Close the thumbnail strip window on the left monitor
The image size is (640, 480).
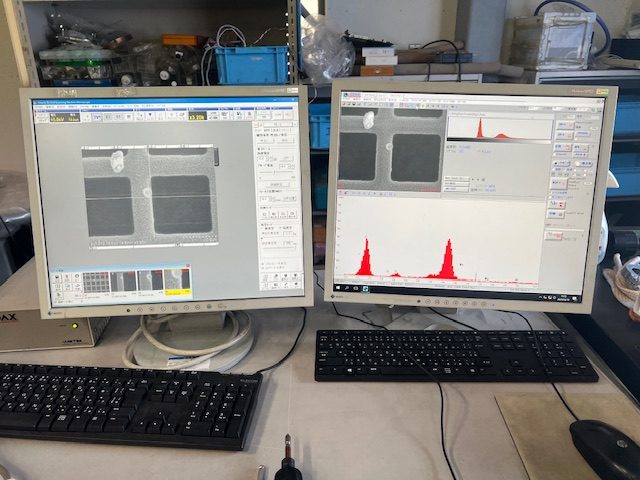point(188,266)
